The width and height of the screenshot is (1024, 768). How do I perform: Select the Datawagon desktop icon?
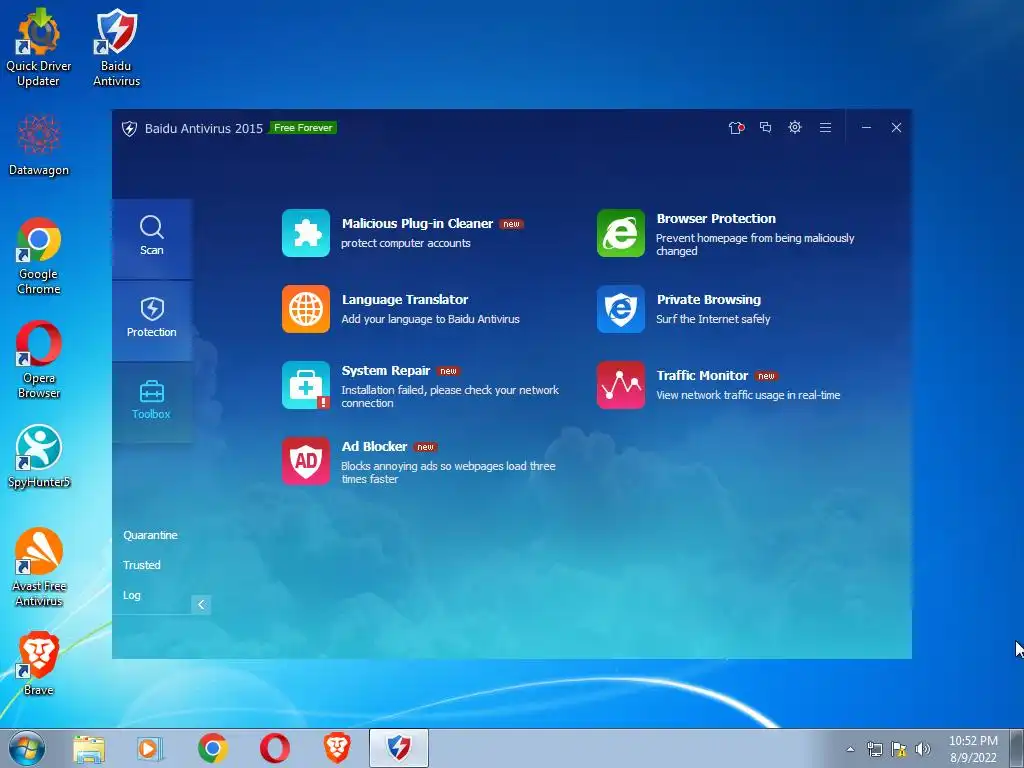click(x=39, y=145)
